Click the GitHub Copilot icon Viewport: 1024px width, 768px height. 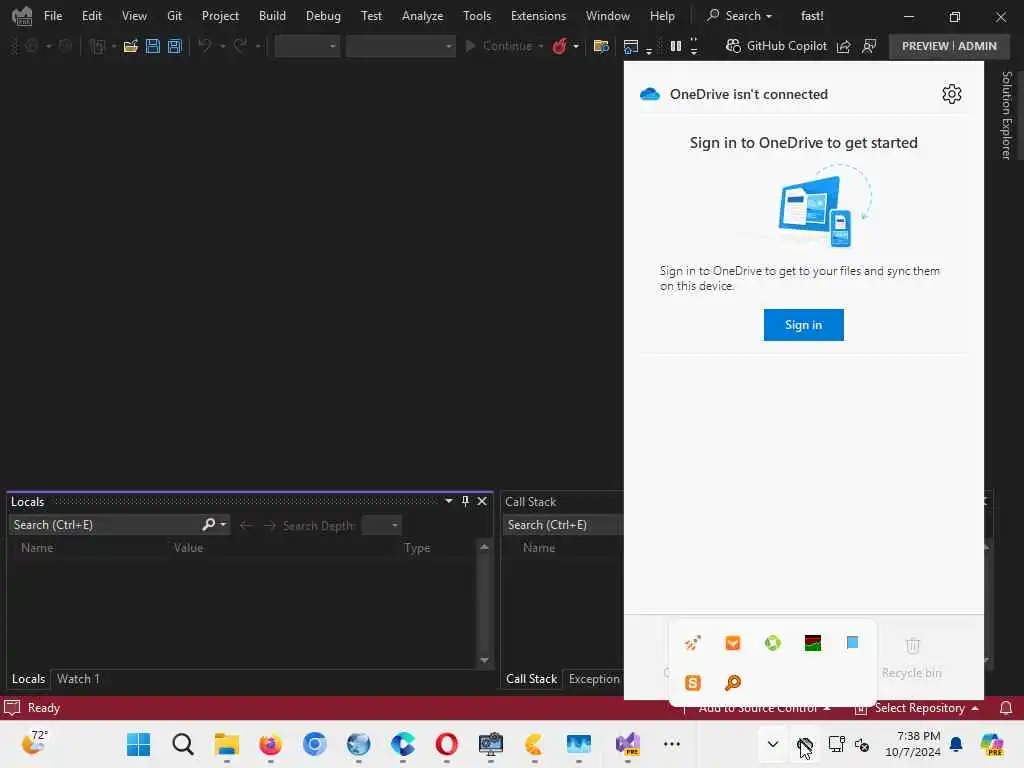click(x=733, y=46)
